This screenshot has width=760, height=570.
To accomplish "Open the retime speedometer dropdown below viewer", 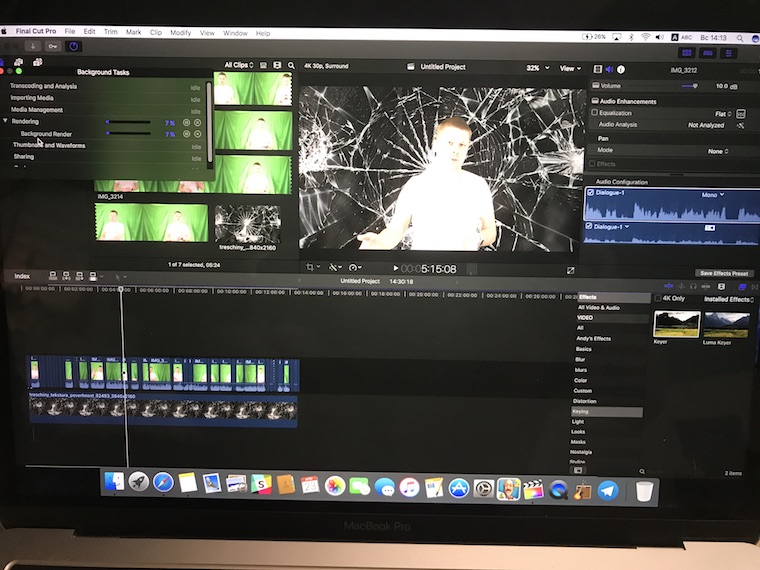I will click(355, 268).
